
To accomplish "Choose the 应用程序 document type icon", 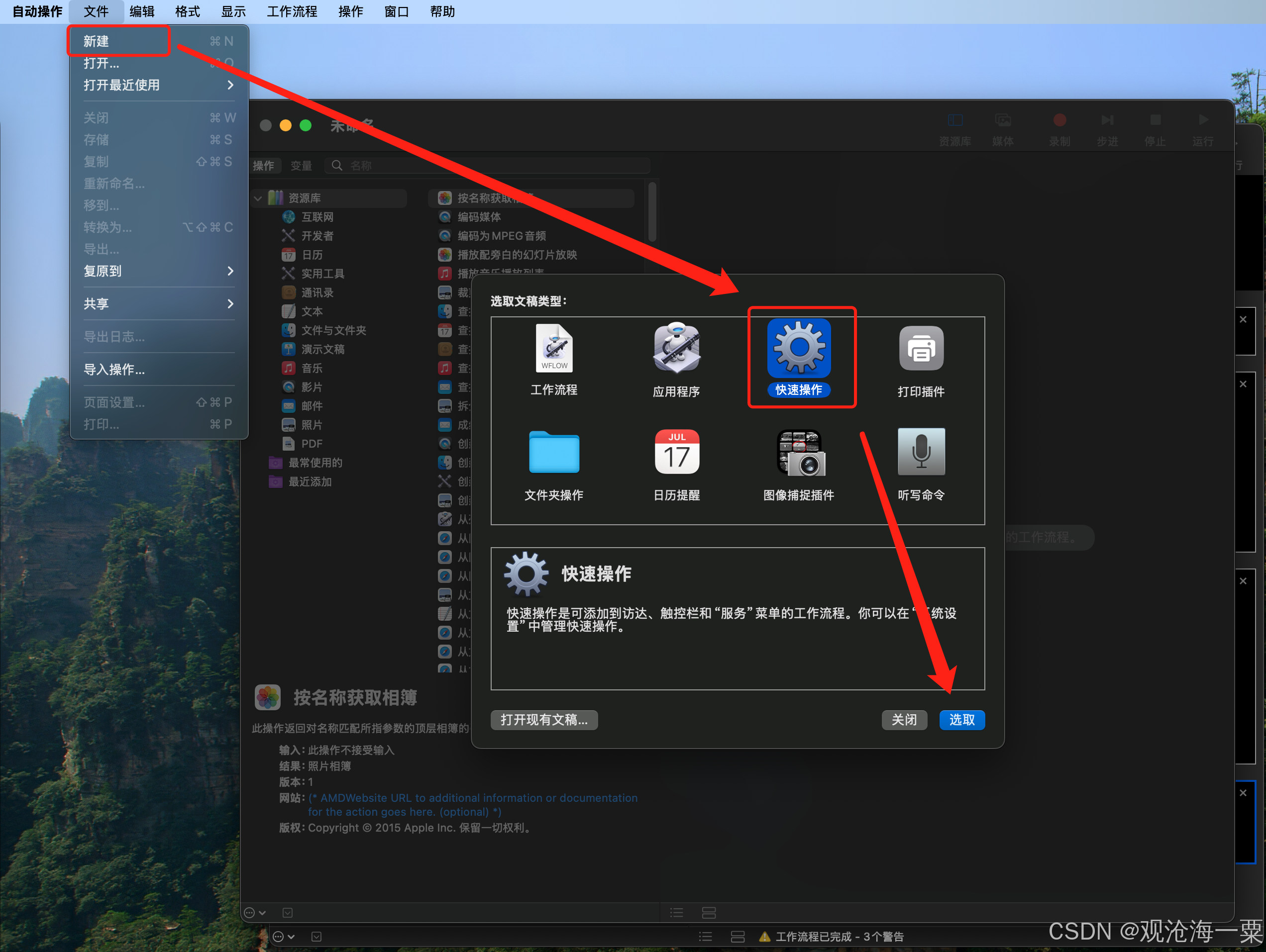I will pyautogui.click(x=676, y=348).
